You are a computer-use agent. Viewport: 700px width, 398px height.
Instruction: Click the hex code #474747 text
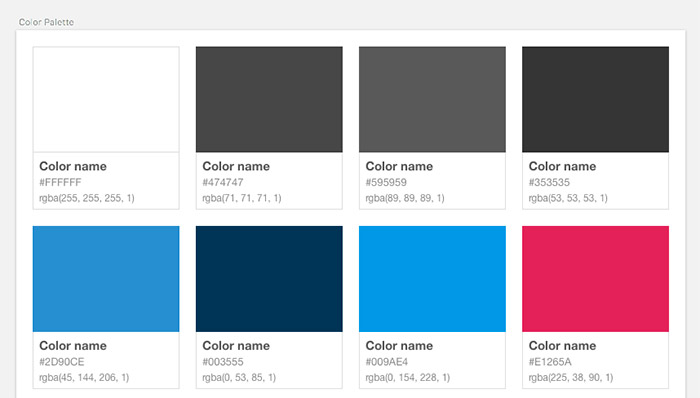pos(223,182)
